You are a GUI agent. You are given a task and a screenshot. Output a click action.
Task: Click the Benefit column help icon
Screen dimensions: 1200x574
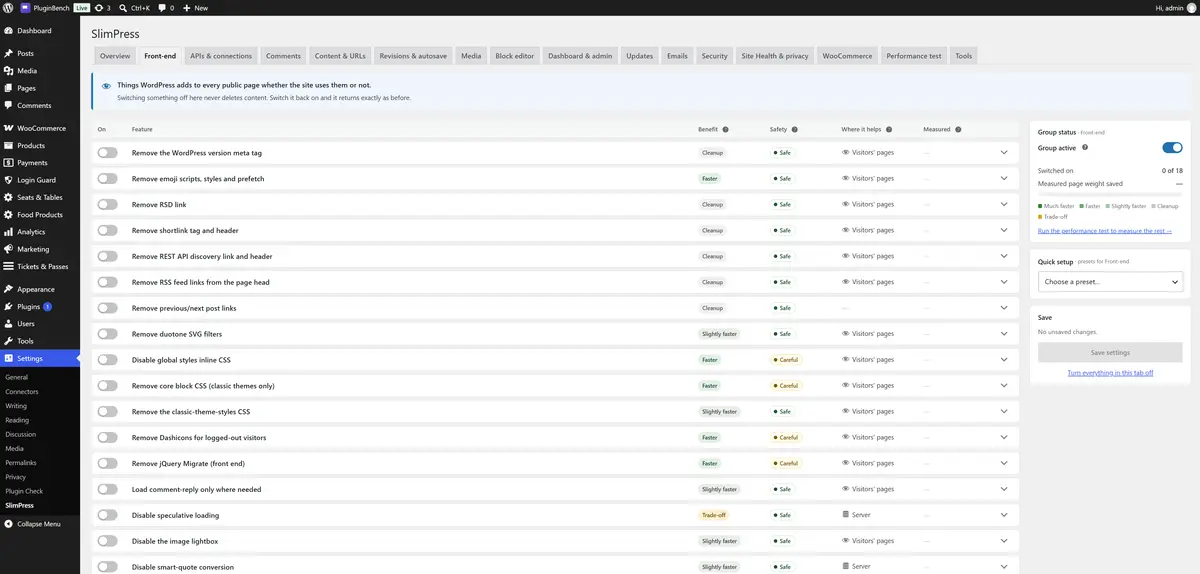click(x=725, y=129)
